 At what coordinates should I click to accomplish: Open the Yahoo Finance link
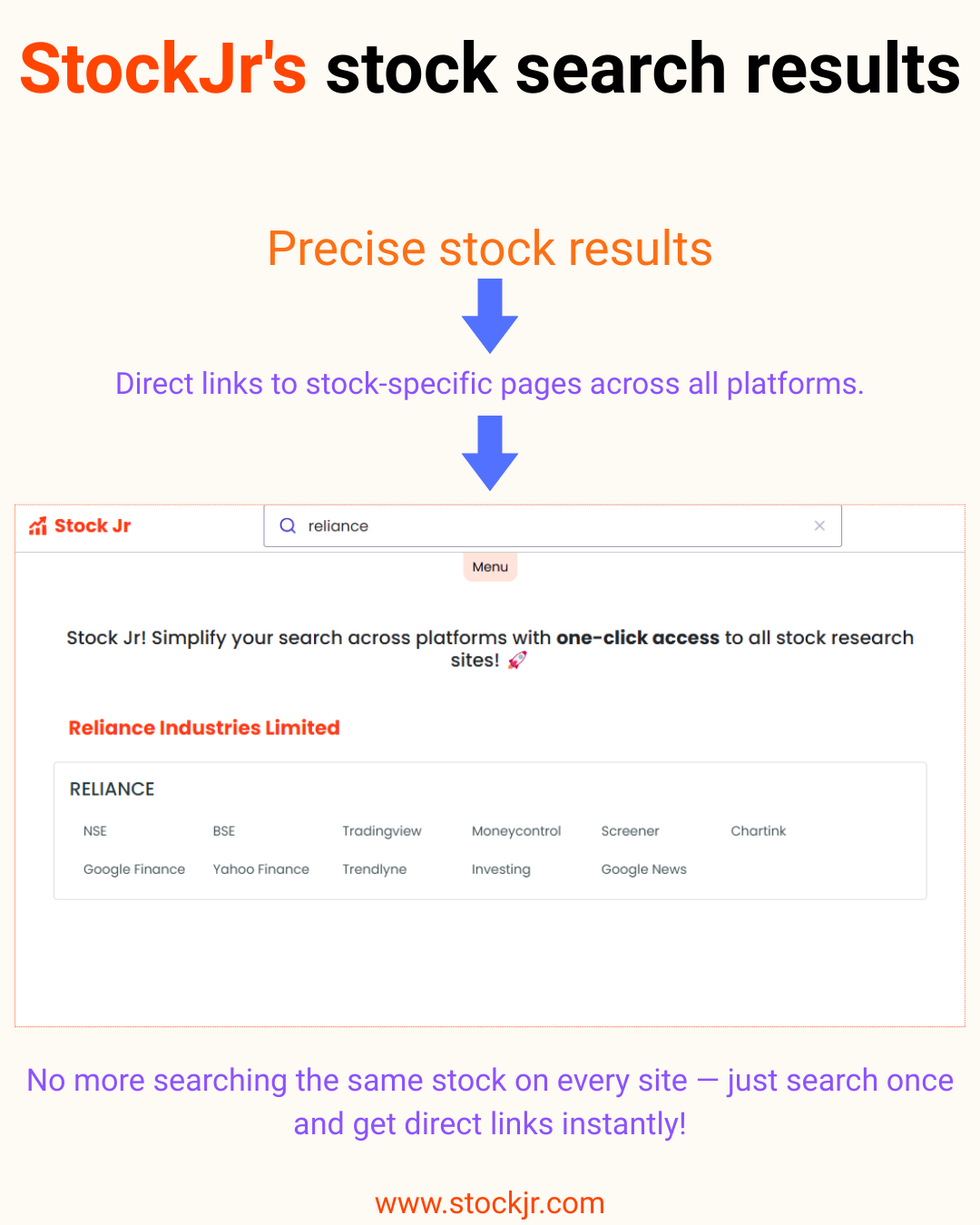tap(261, 869)
